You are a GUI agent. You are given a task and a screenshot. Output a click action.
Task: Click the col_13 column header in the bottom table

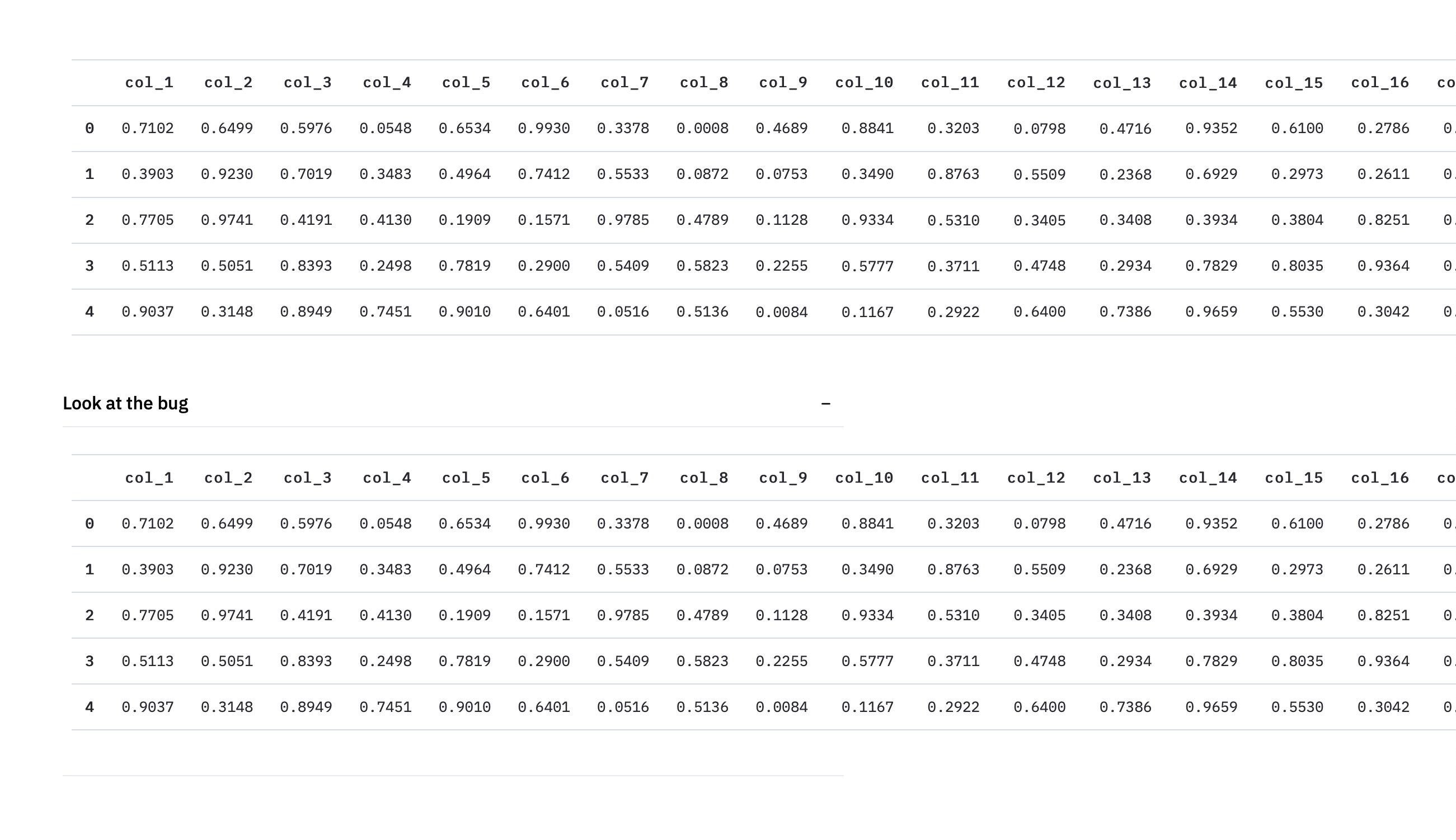(1121, 477)
